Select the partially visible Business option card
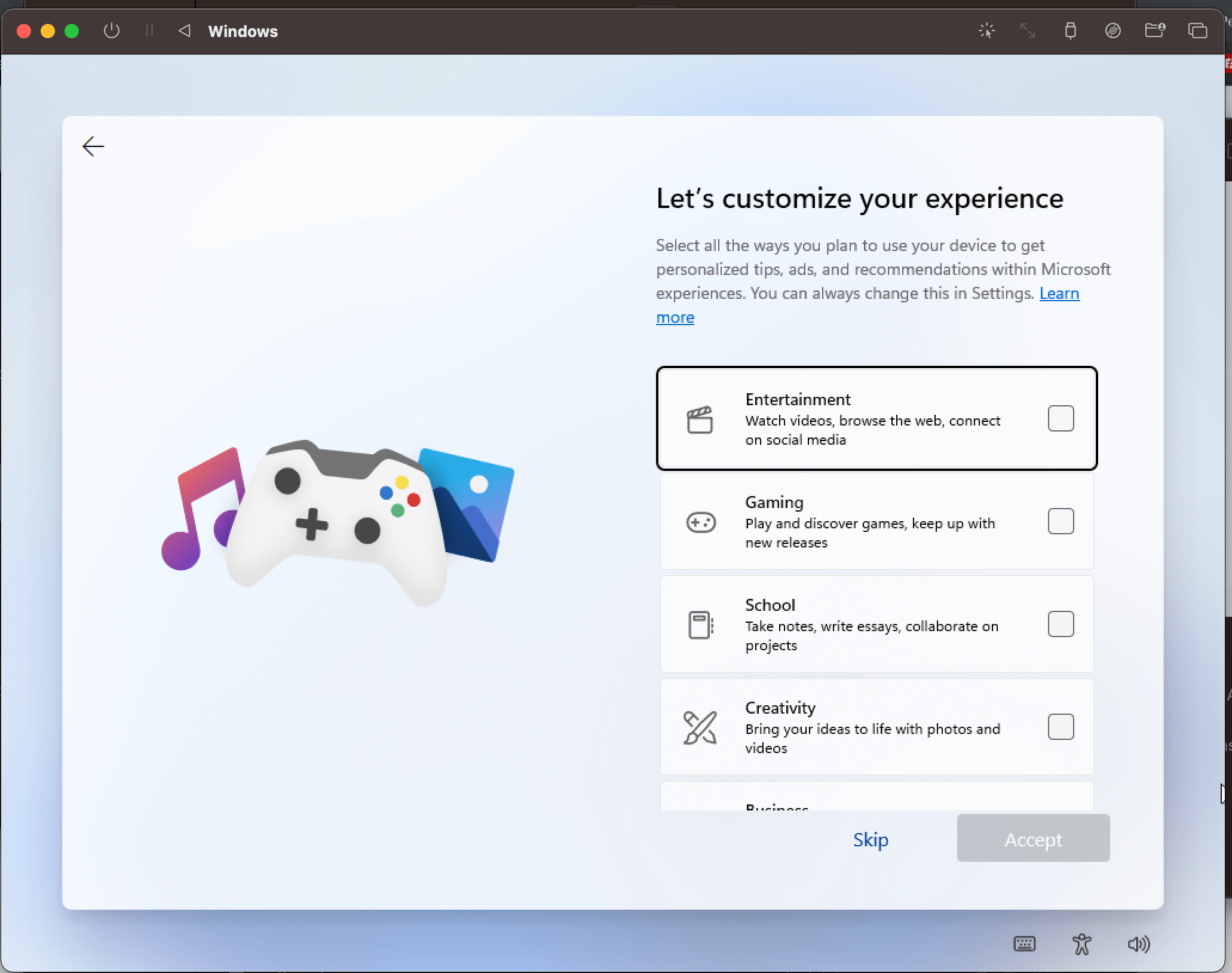The width and height of the screenshot is (1232, 973). click(876, 798)
